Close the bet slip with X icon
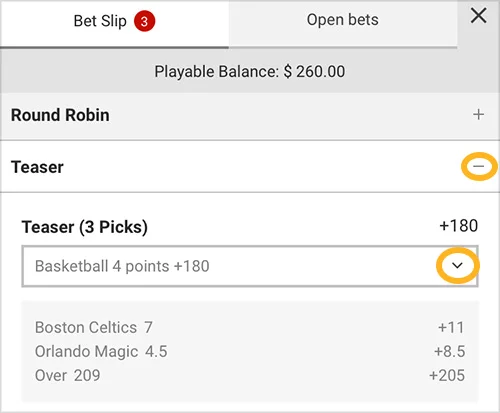500x413 pixels. [x=478, y=16]
